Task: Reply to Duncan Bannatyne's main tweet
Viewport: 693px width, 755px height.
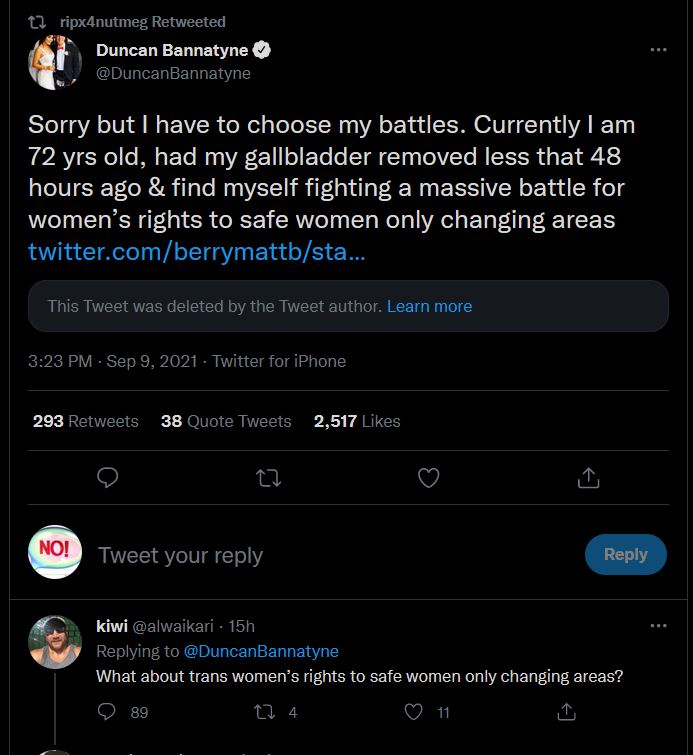Action: click(x=108, y=479)
